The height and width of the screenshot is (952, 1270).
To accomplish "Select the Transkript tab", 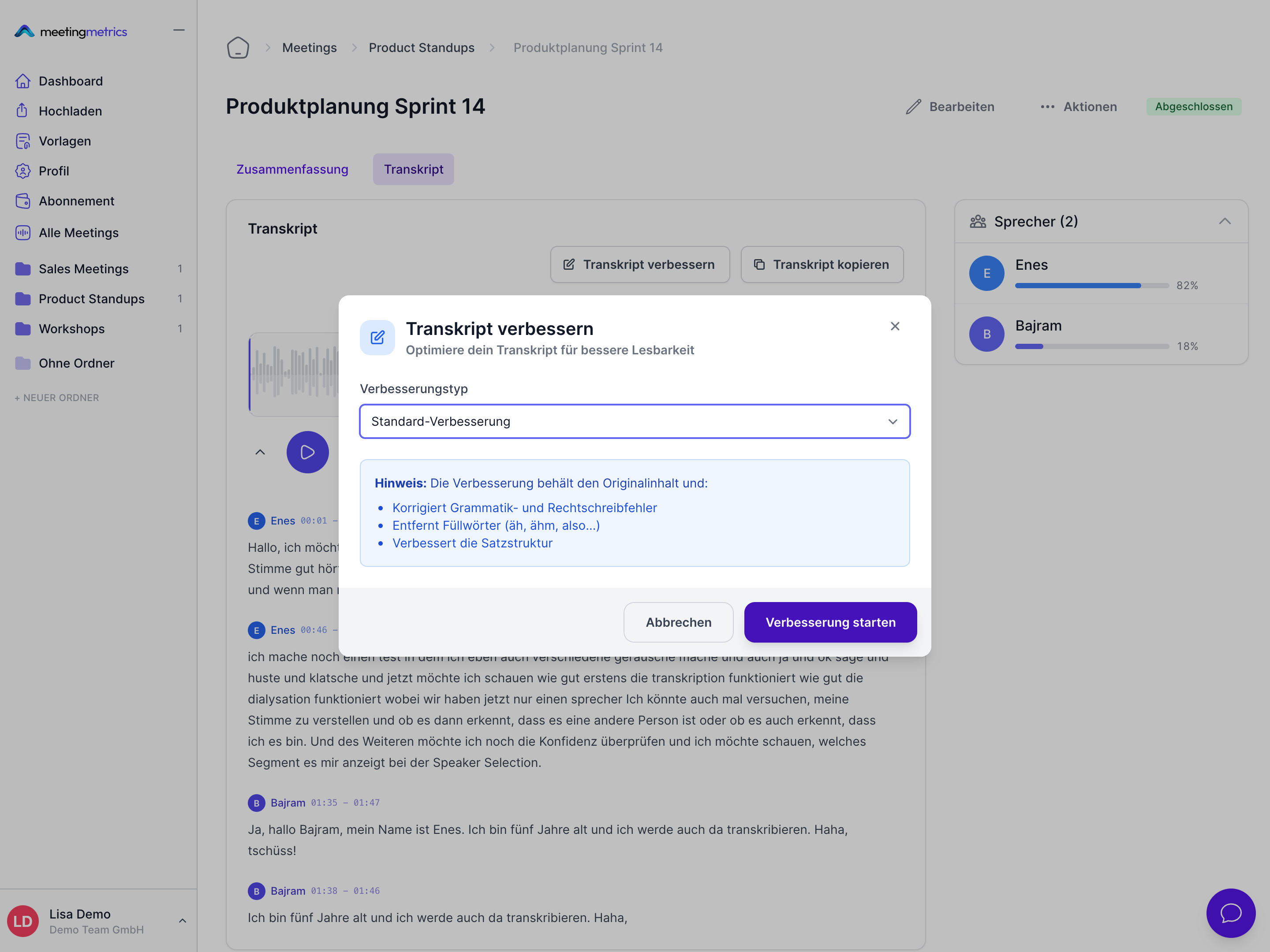I will 413,169.
